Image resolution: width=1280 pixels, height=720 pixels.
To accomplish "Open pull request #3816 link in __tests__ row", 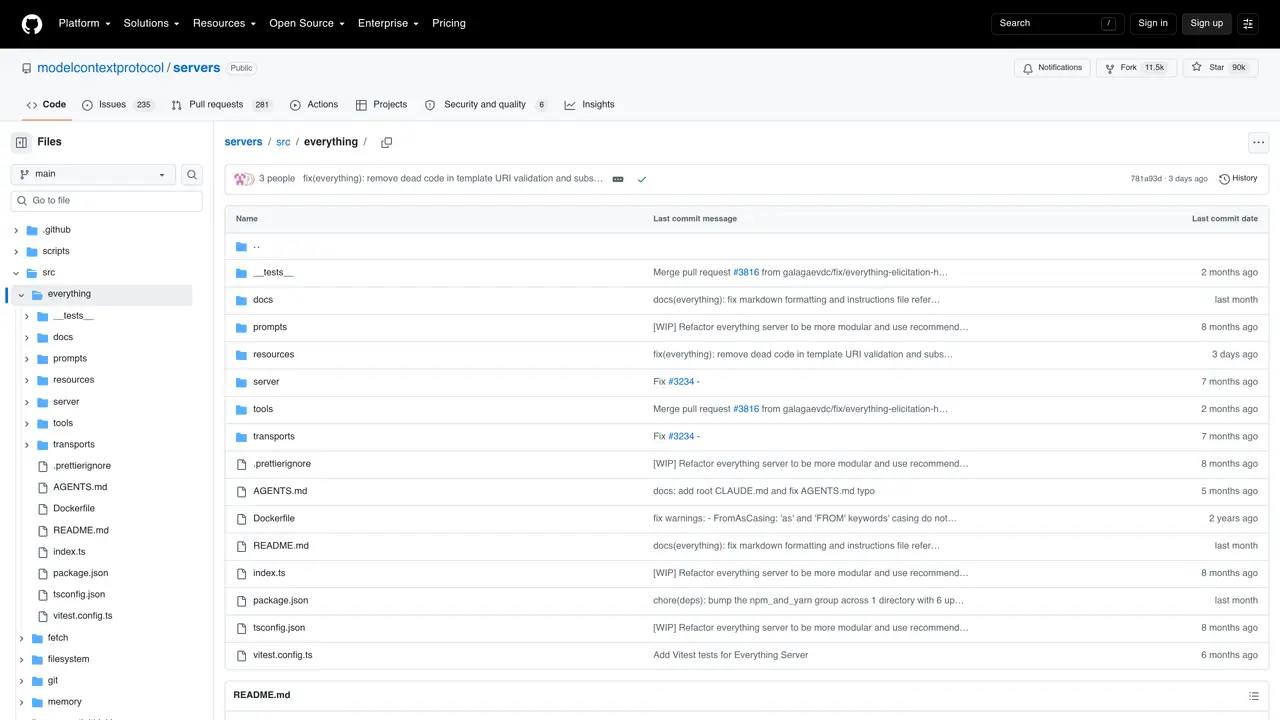I will click(x=746, y=273).
